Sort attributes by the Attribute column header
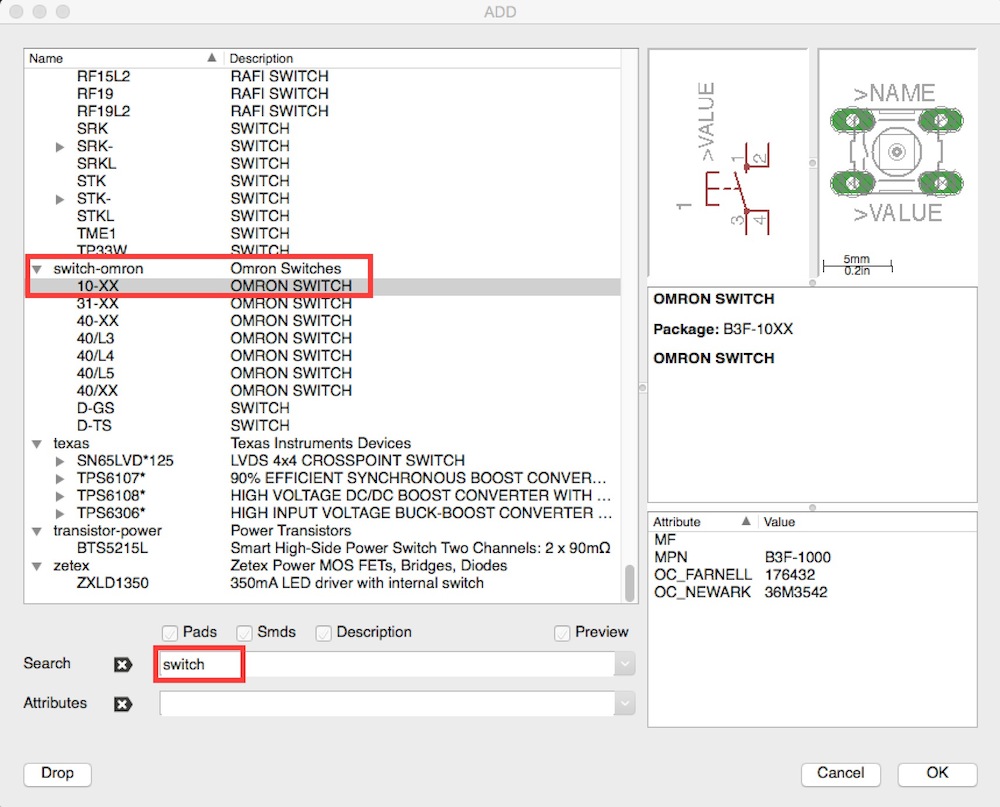 pos(702,522)
